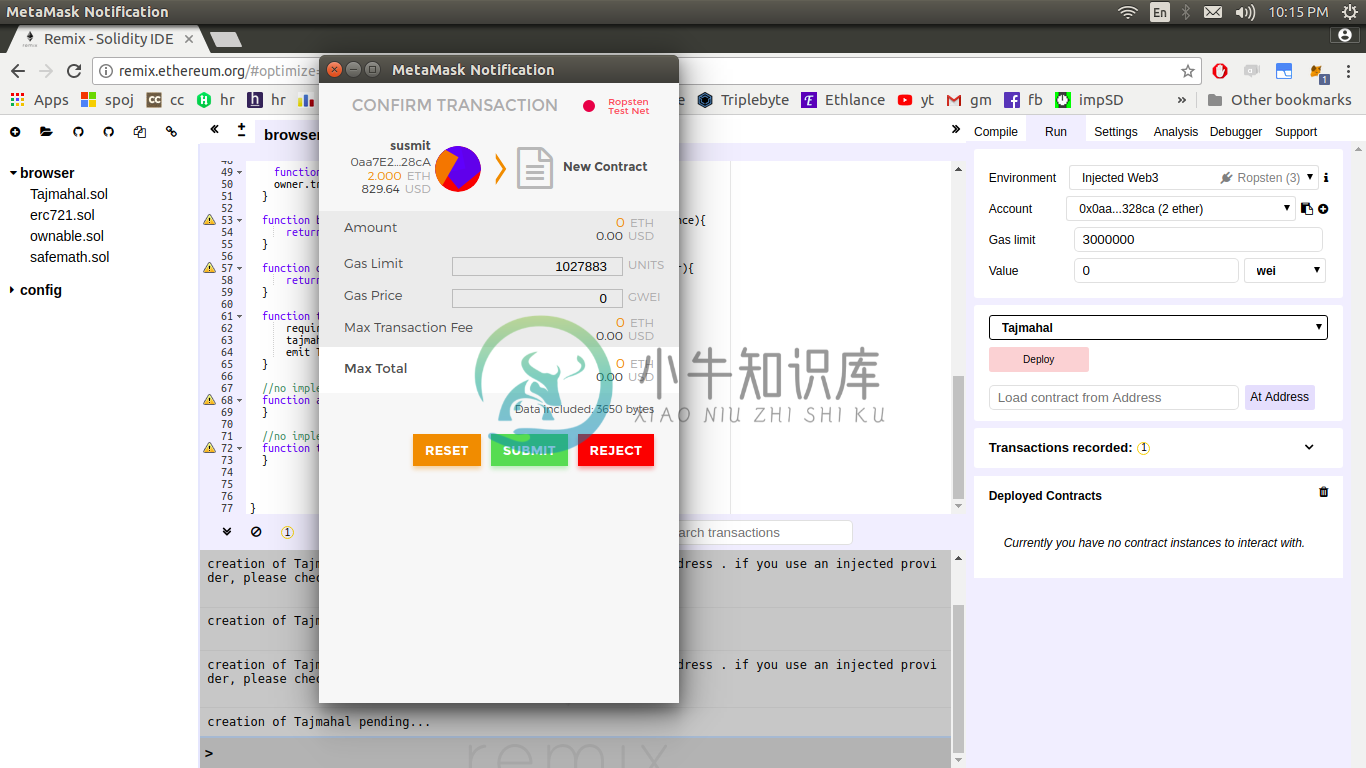Viewport: 1366px width, 768px height.
Task: Click REJECT to cancel transaction
Action: pos(616,450)
